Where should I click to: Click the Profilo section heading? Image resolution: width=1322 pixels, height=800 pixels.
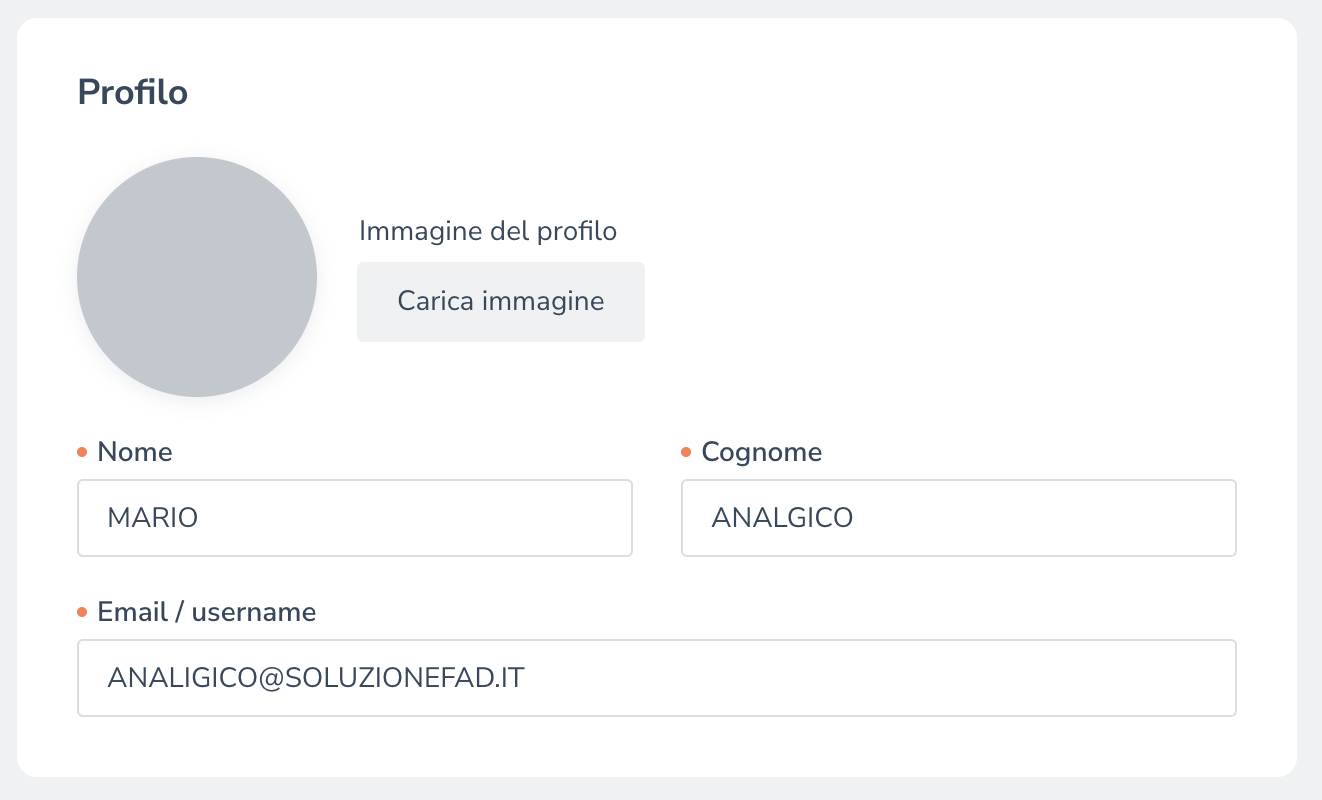pyautogui.click(x=133, y=92)
